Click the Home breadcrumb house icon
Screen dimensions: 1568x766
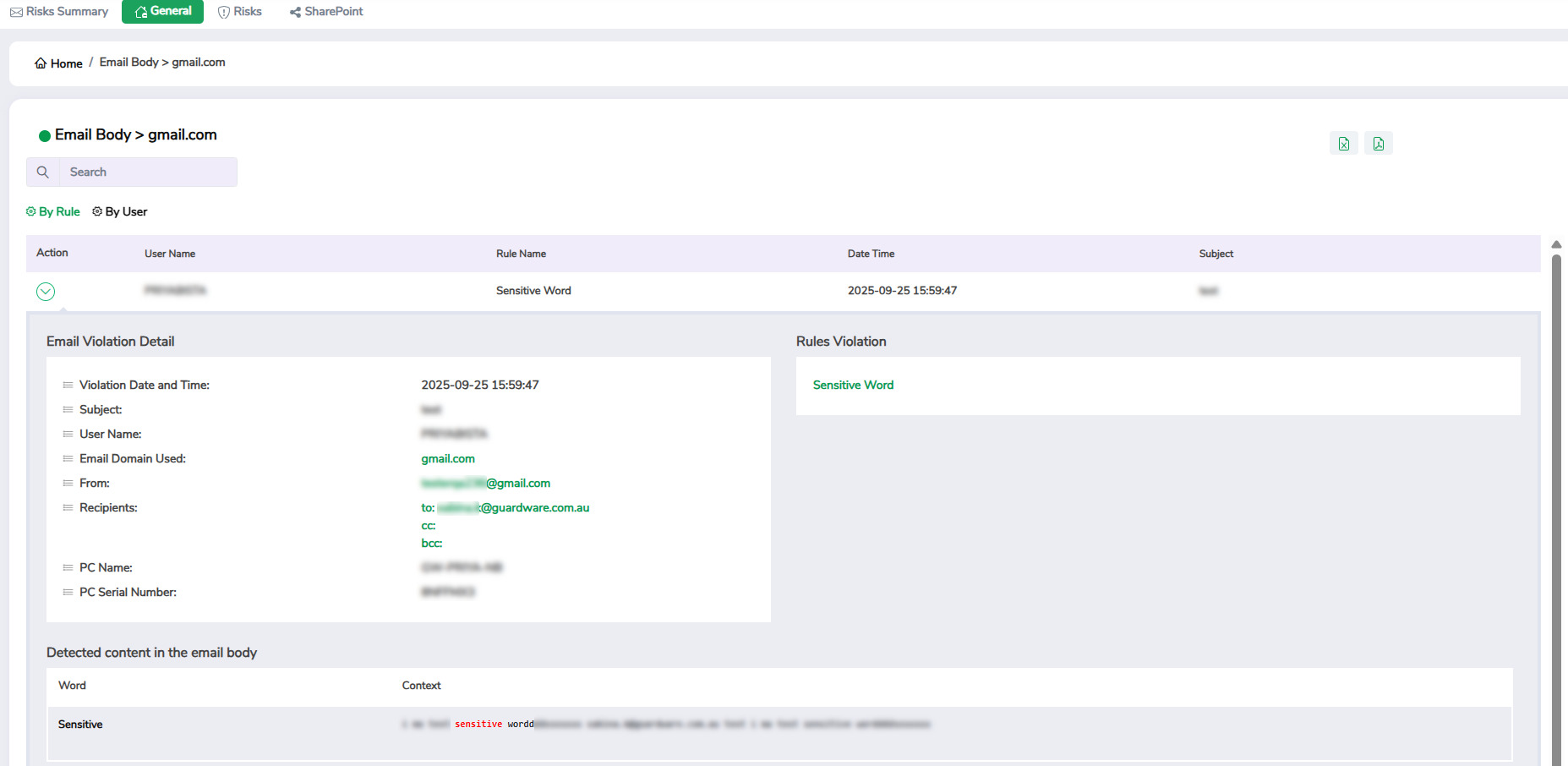pos(40,63)
